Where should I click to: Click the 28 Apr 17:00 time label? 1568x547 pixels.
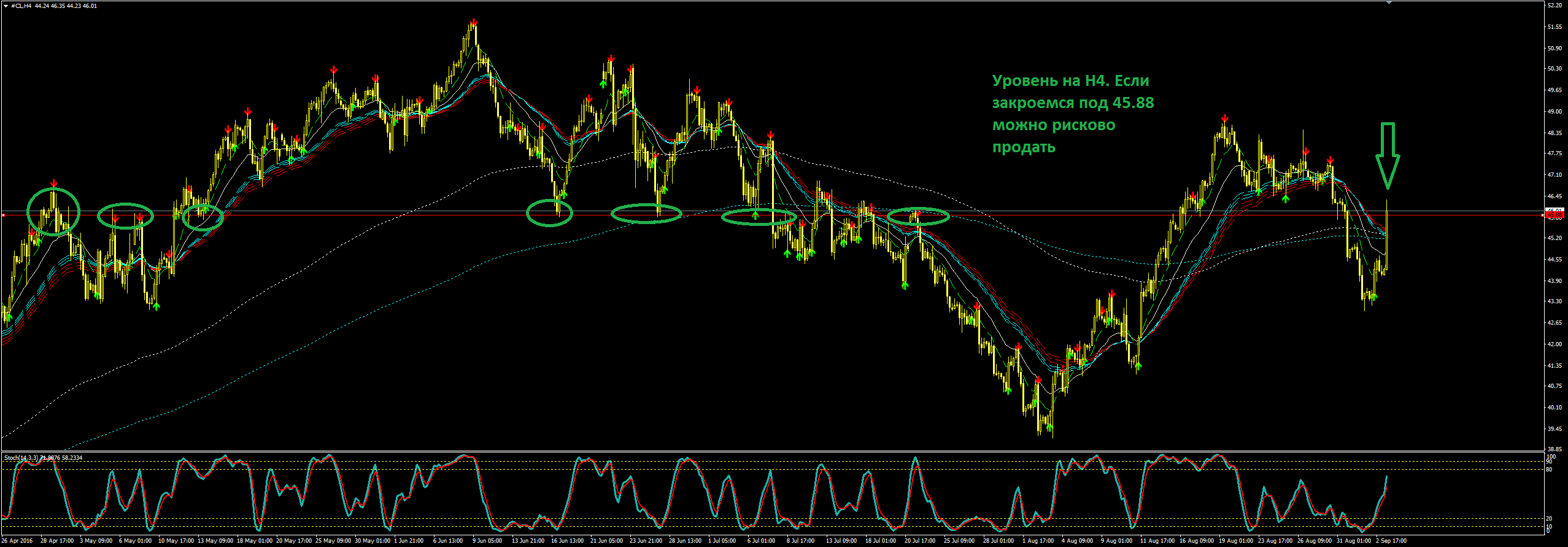[57, 541]
